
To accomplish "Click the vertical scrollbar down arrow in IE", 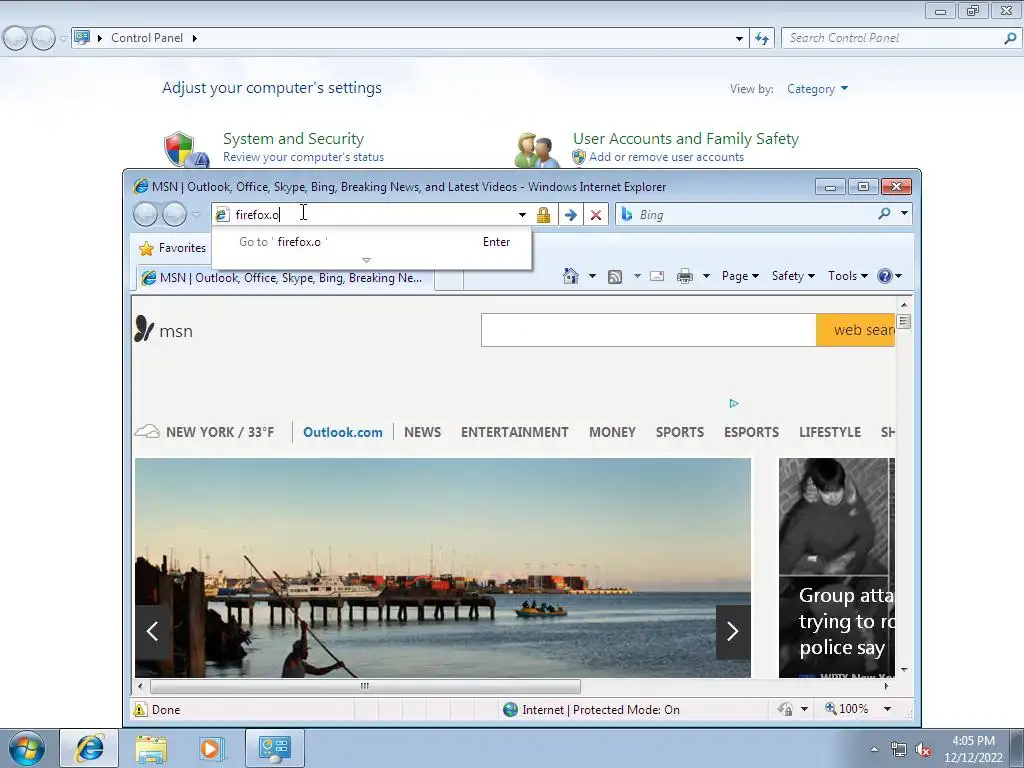I will pyautogui.click(x=904, y=670).
